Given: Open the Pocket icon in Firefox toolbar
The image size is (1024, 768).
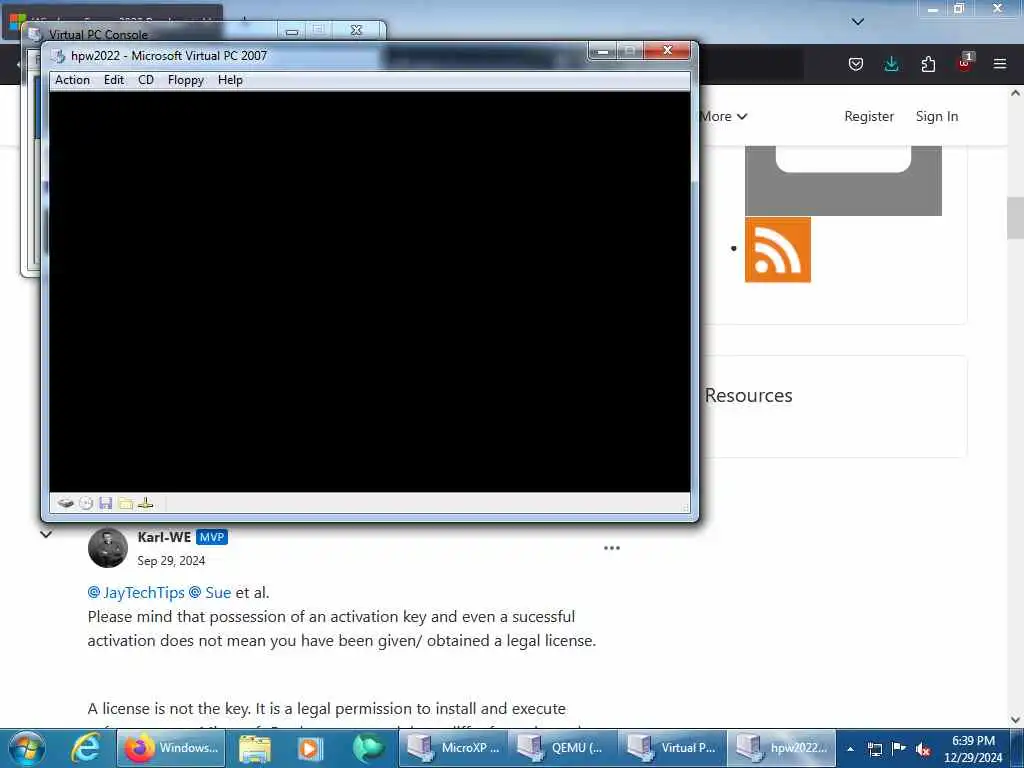Looking at the screenshot, I should (x=856, y=64).
